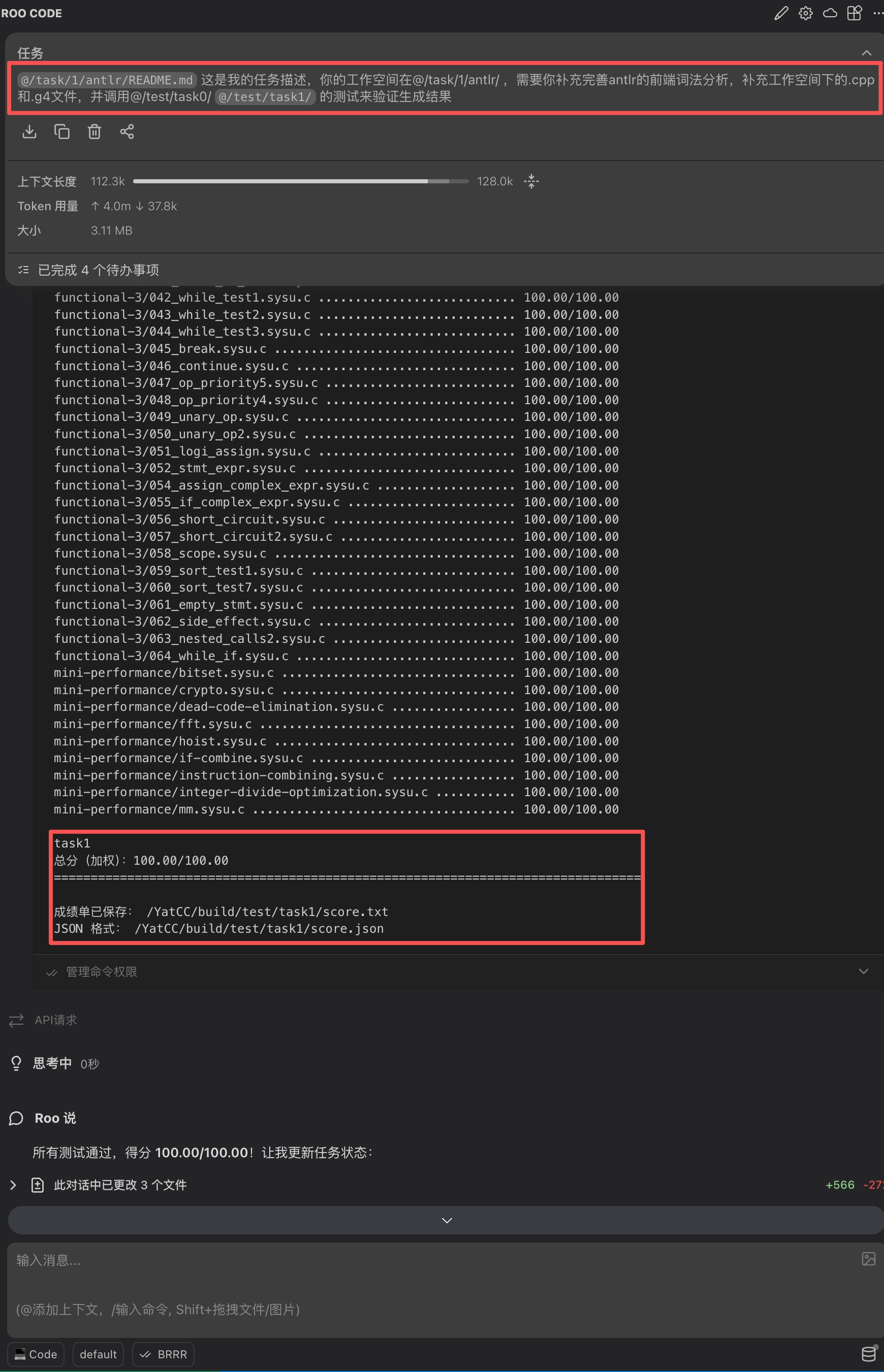884x1372 pixels.
Task: Open the default profile selector
Action: click(98, 1354)
